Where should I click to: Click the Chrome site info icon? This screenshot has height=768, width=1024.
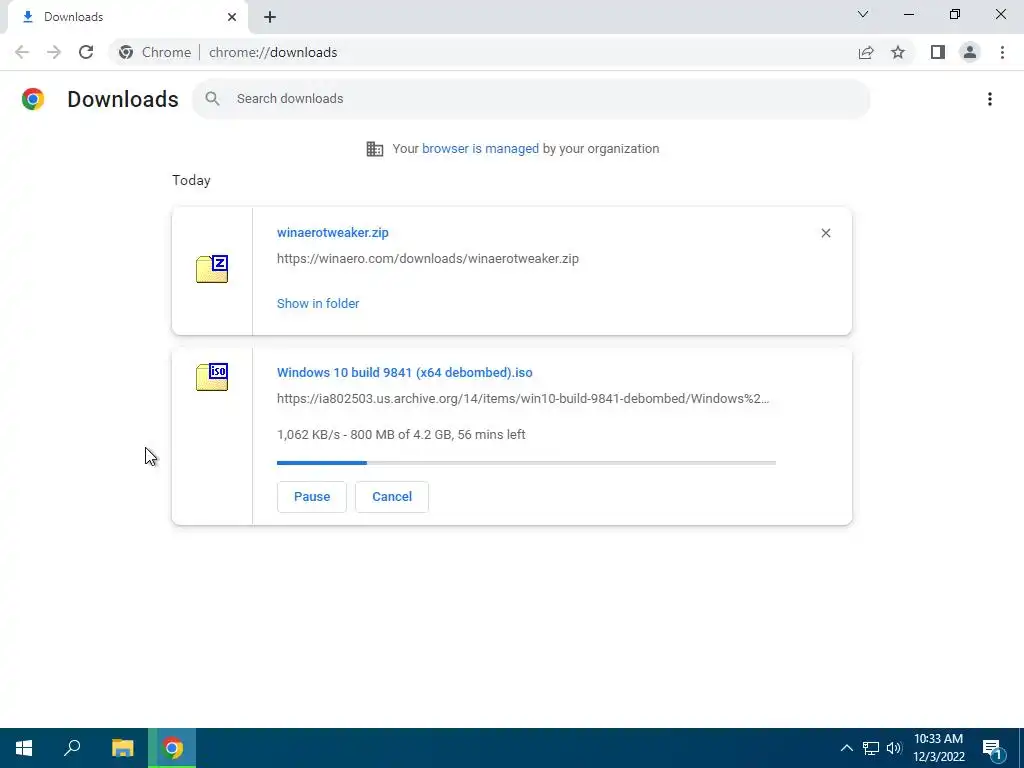point(126,52)
